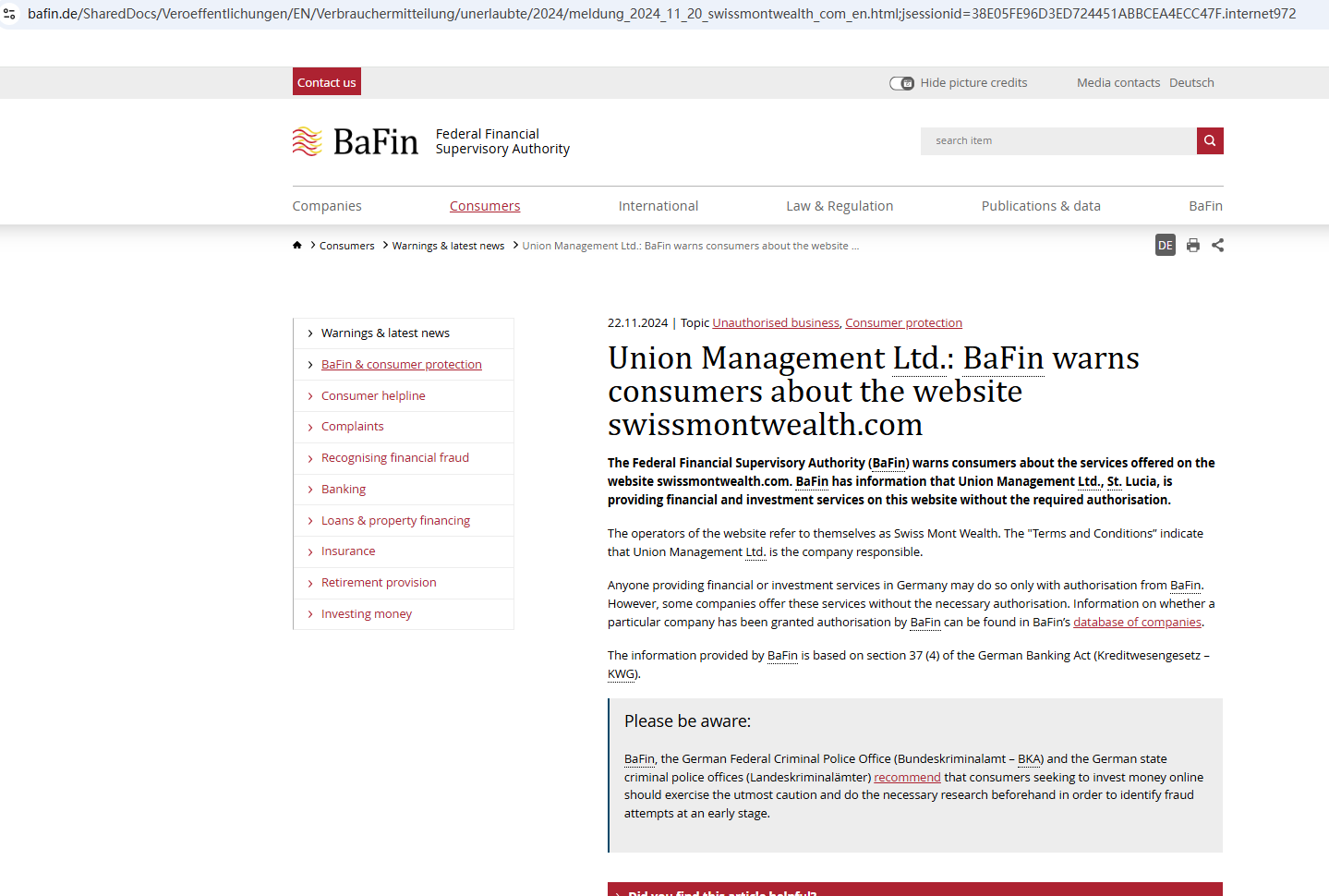Open the International navigation menu
The image size is (1329, 896).
(x=658, y=206)
